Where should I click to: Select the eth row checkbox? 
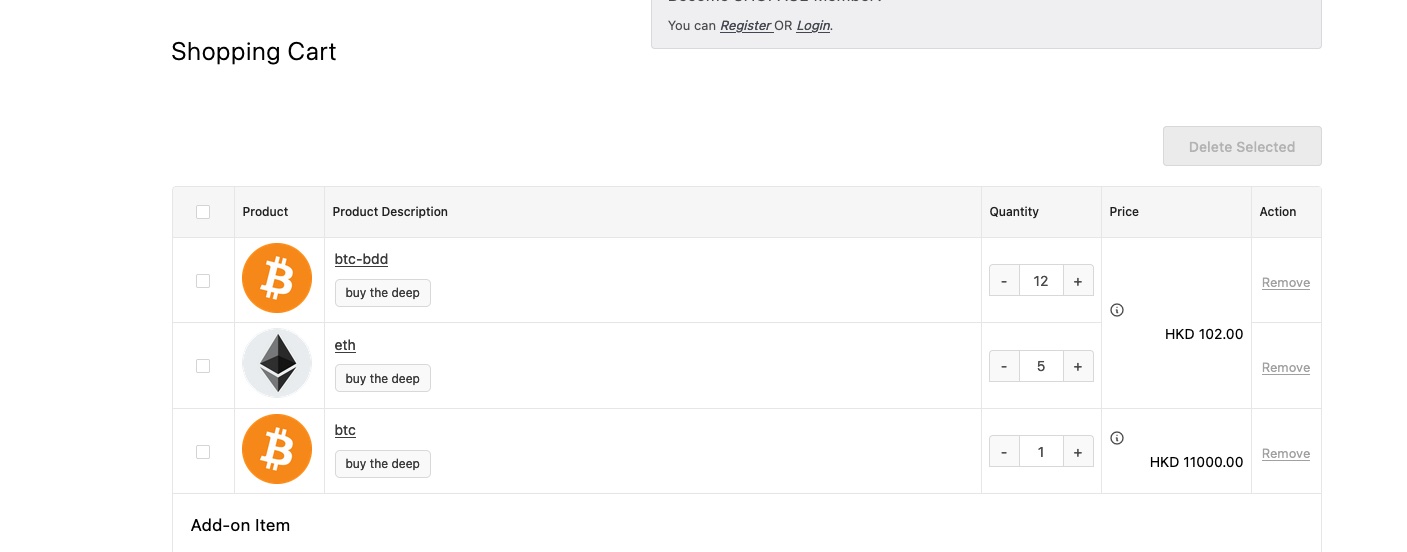203,366
